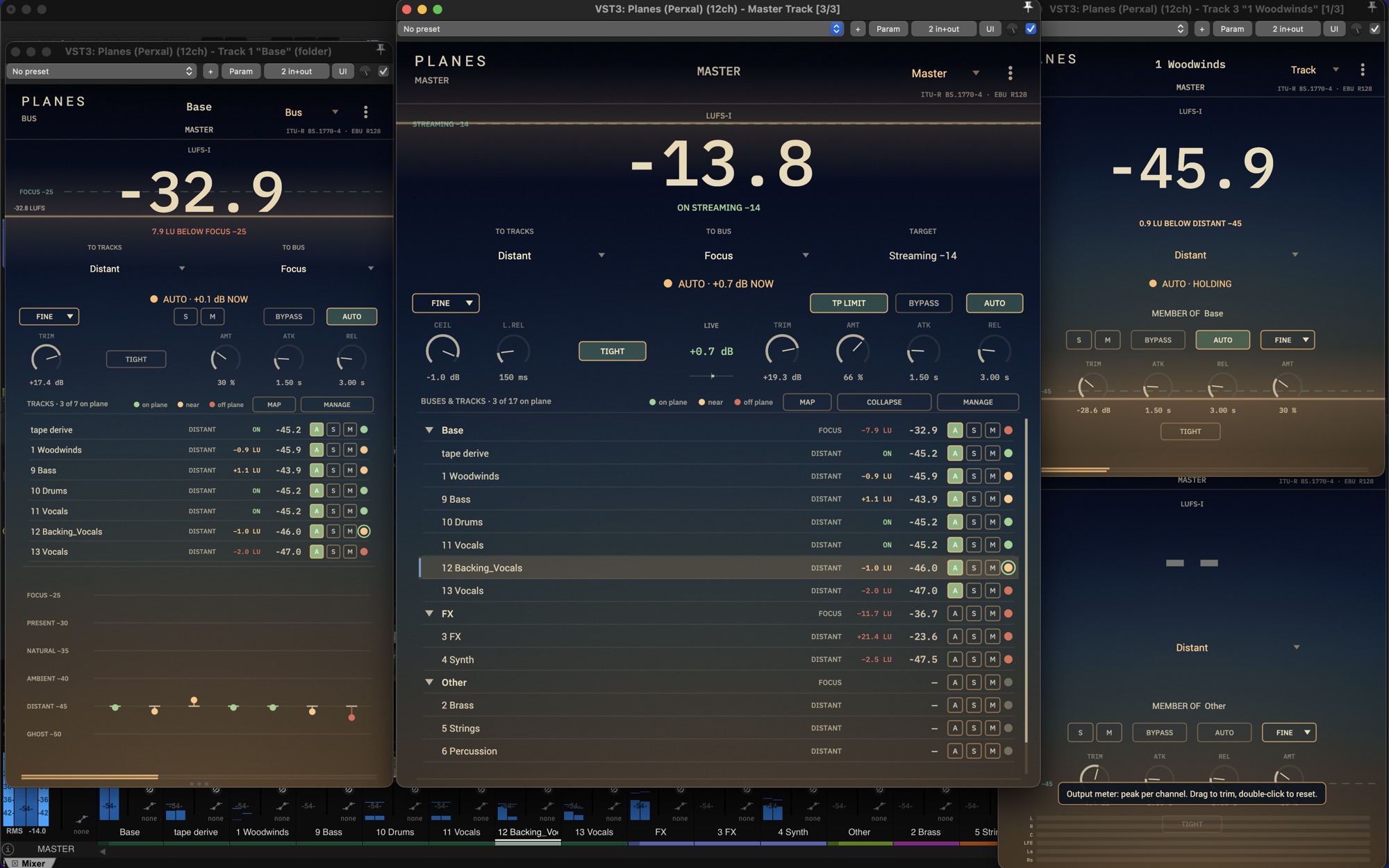
Task: Open the FINE mode dropdown in Master window
Action: tap(446, 303)
